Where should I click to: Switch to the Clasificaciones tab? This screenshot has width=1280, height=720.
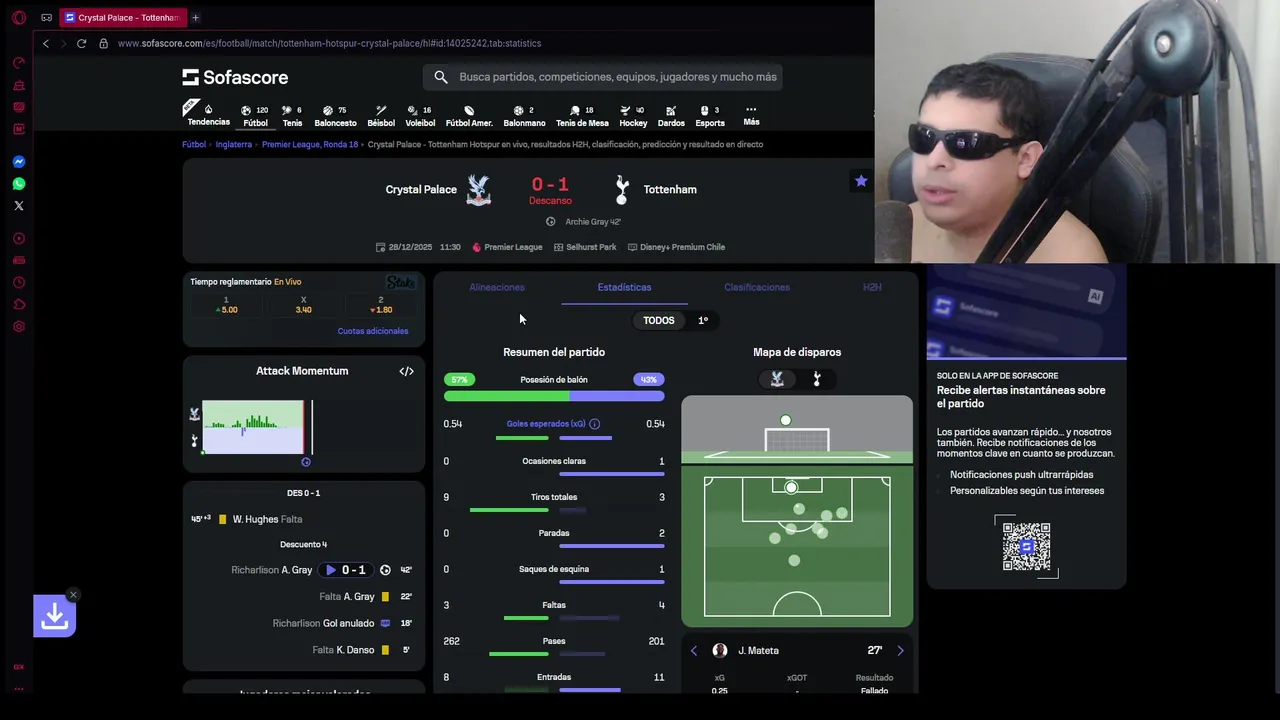[x=757, y=287]
